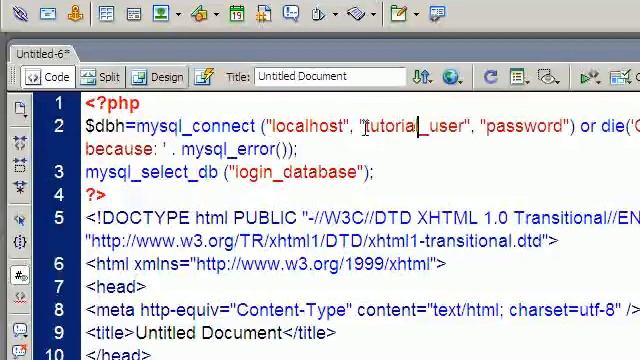Open the View Options menu icon
The width and height of the screenshot is (640, 360).
coord(519,77)
